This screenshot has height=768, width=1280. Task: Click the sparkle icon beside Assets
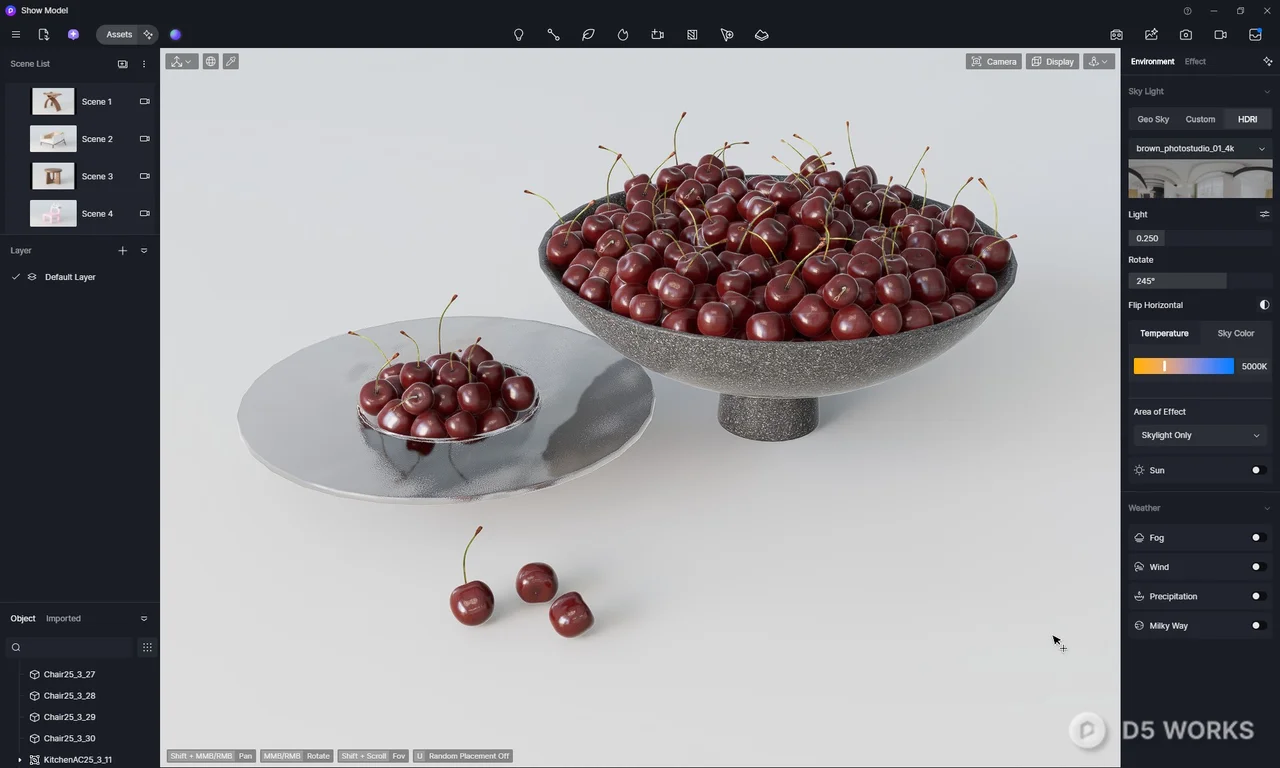point(148,34)
